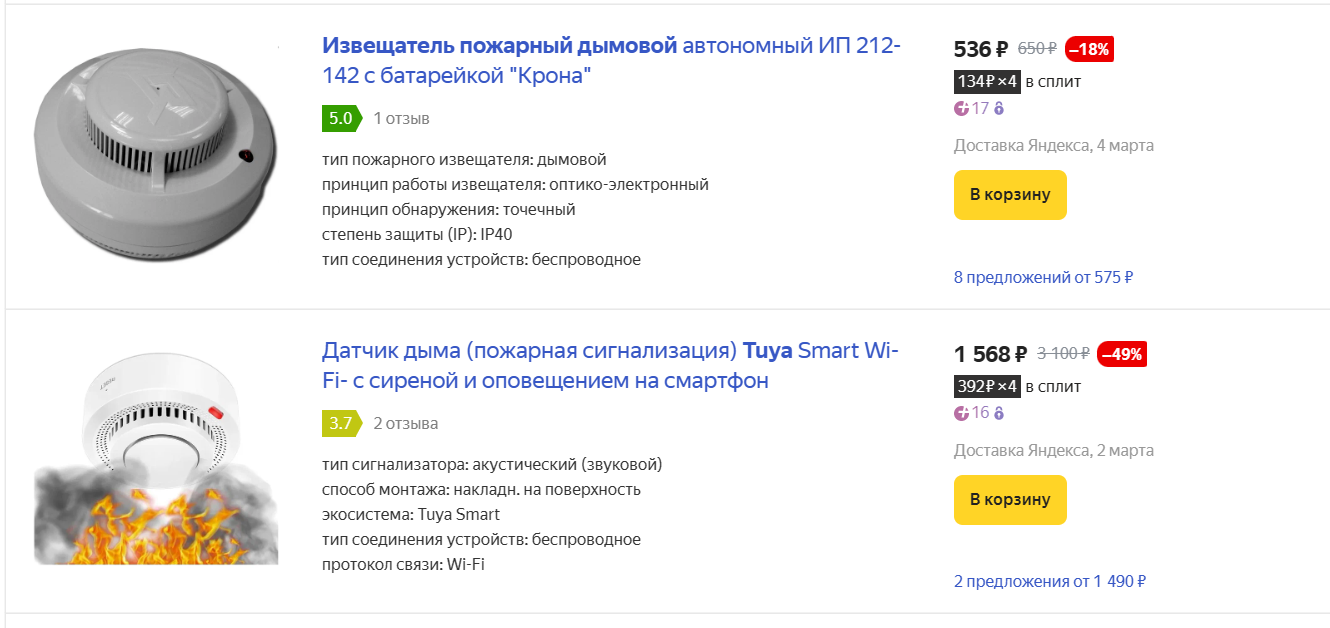Screen dimensions: 1330x628
Task: Click the purple cashback icon beside 16
Action: coord(962,413)
